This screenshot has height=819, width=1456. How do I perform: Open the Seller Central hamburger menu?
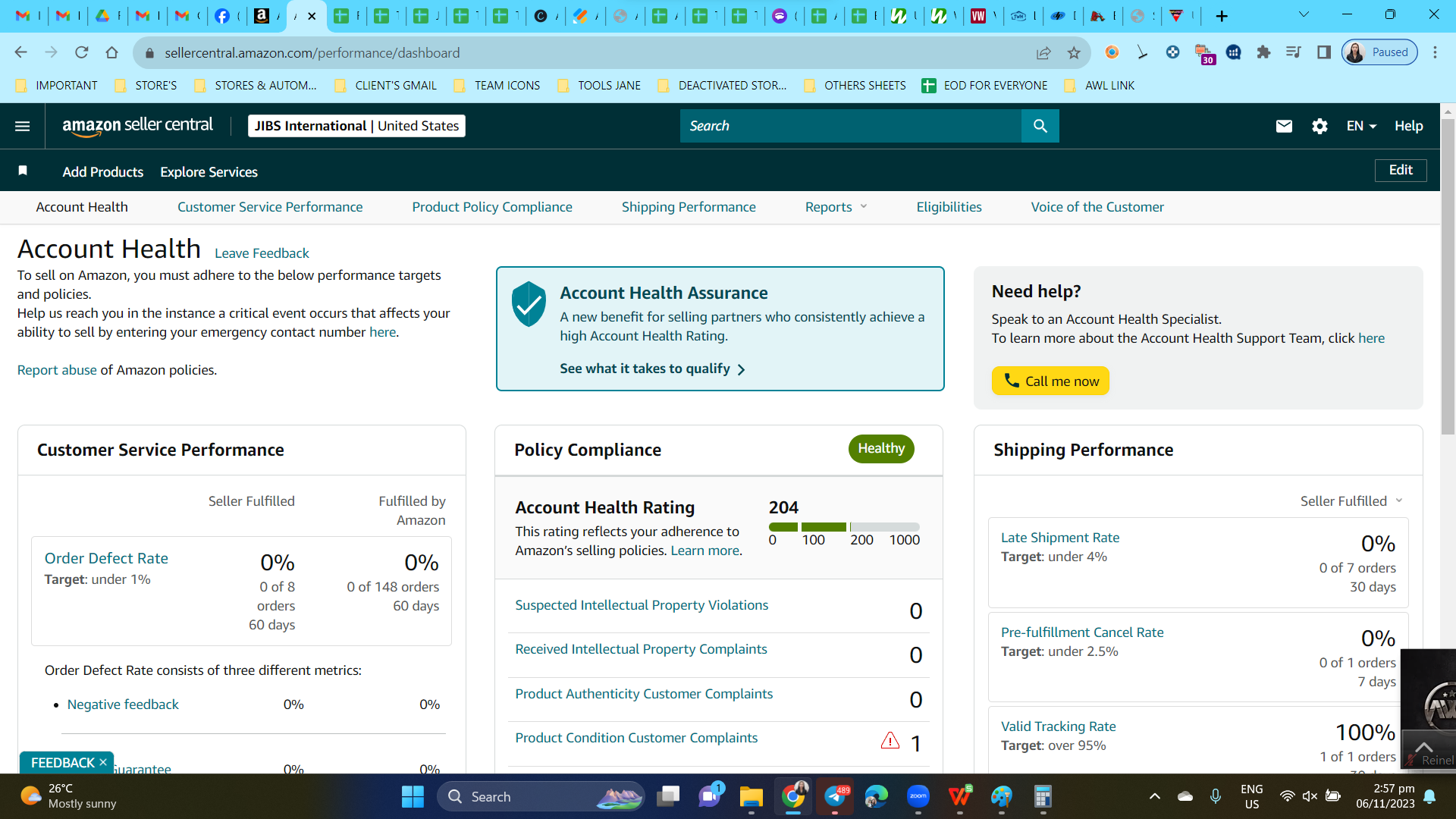click(x=23, y=126)
